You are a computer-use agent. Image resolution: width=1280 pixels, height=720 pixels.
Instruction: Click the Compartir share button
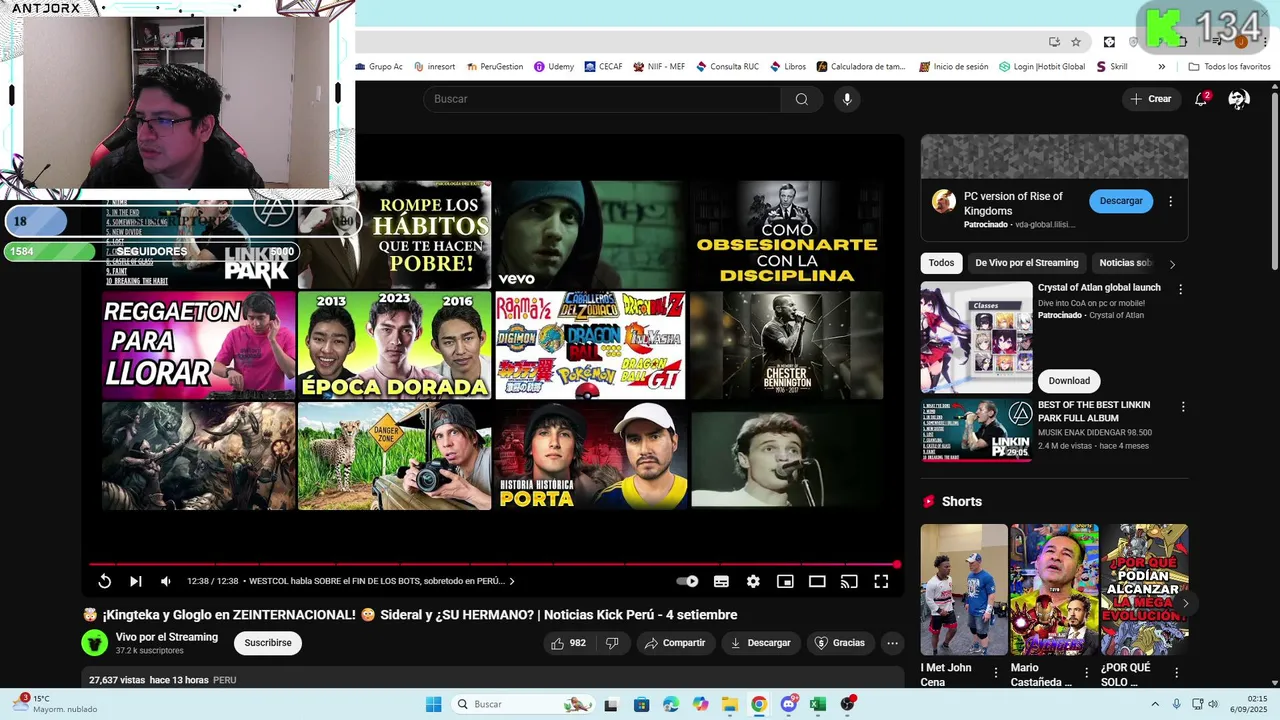(675, 643)
